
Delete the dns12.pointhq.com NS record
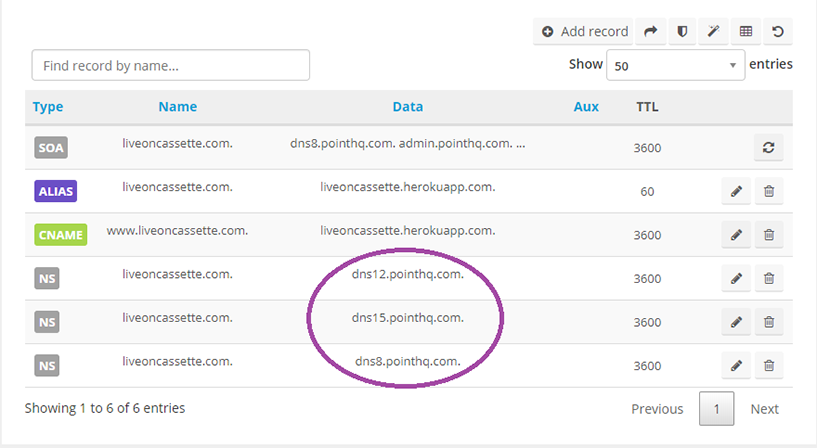(x=769, y=278)
